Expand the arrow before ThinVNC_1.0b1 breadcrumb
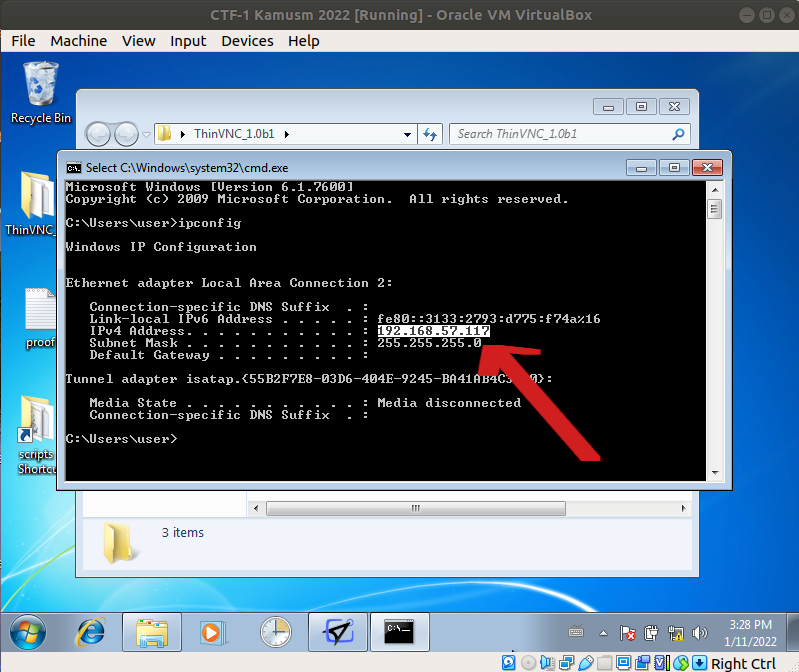799x672 pixels. (182, 135)
